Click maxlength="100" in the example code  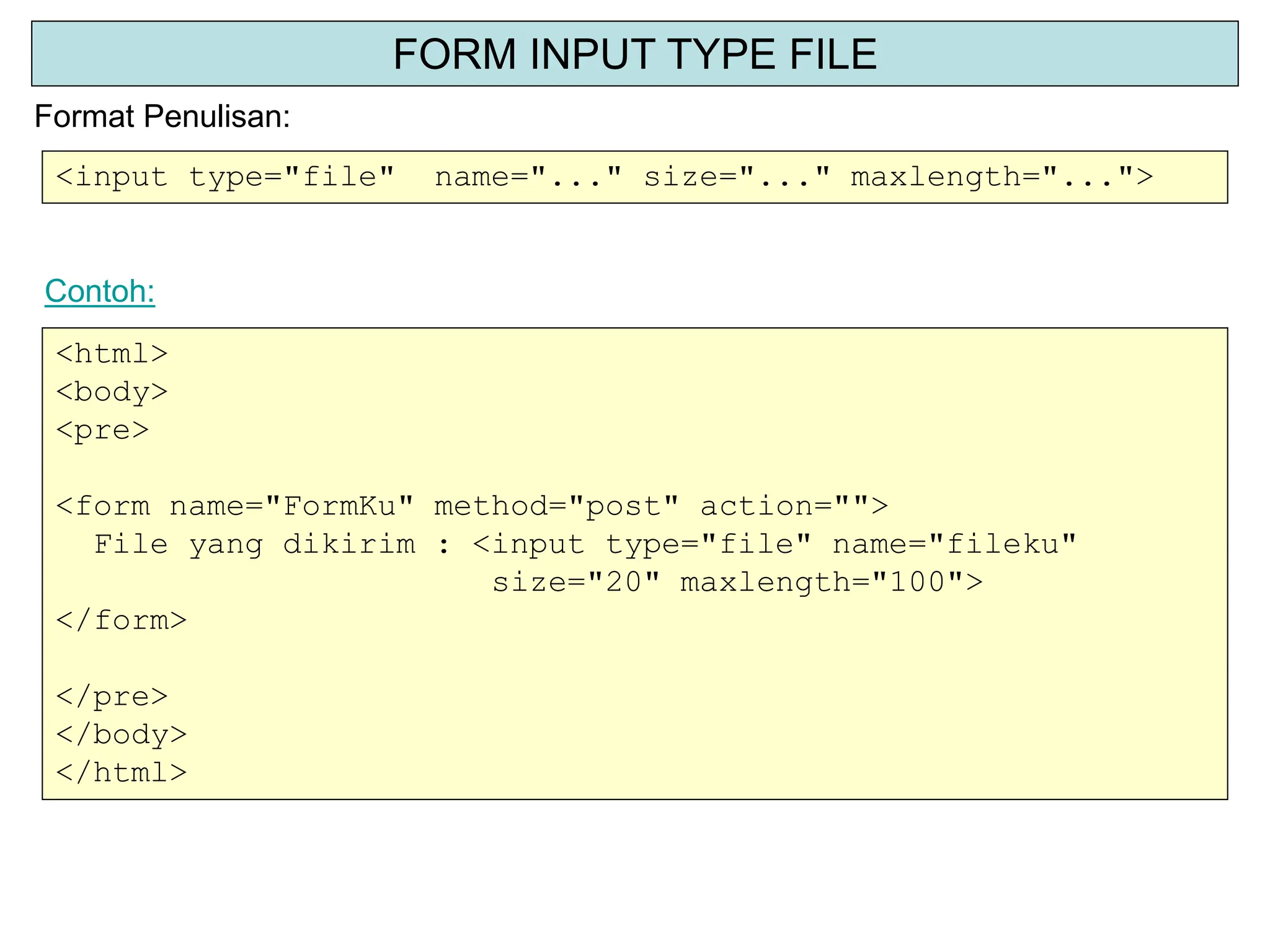coord(822,583)
